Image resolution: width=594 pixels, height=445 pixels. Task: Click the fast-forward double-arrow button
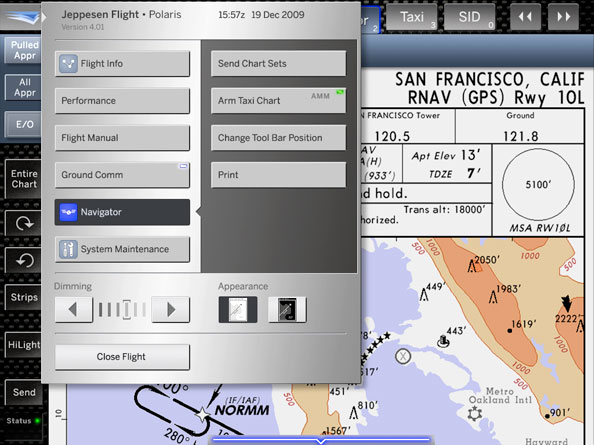[x=563, y=17]
